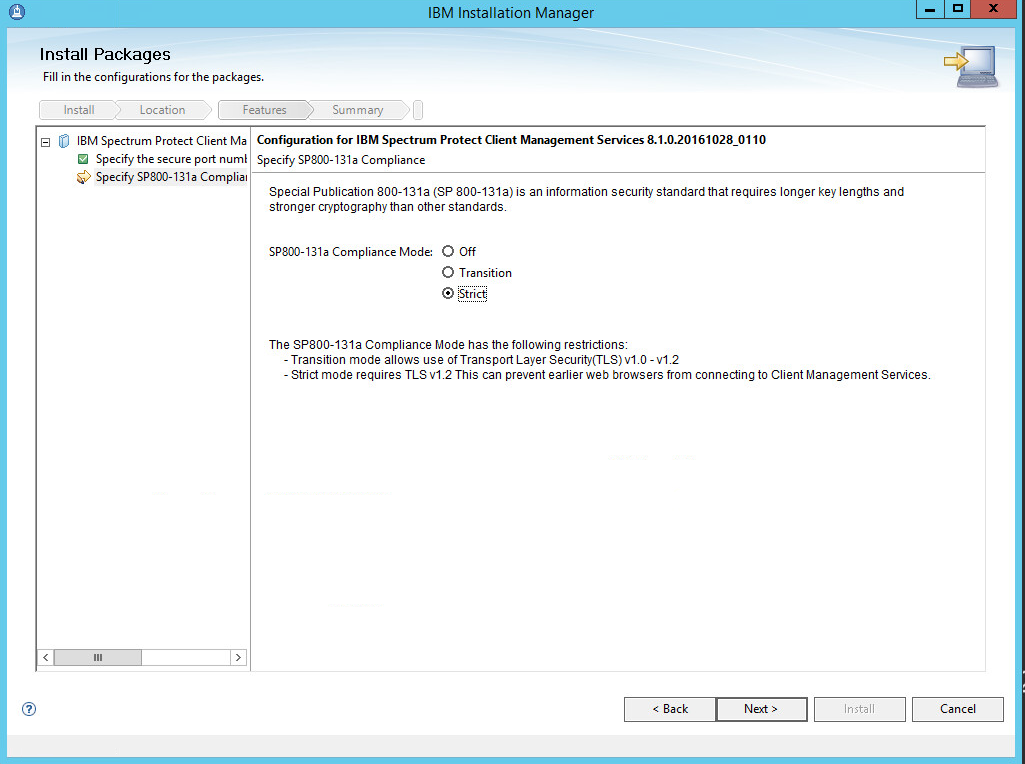Choose Transition compliance mode
The width and height of the screenshot is (1025, 764).
point(448,273)
